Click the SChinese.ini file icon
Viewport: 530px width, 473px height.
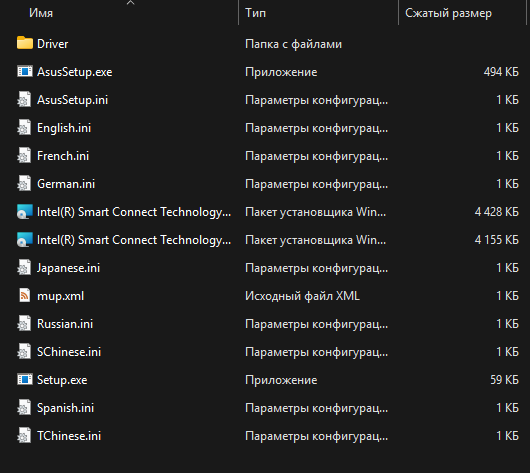(x=24, y=352)
